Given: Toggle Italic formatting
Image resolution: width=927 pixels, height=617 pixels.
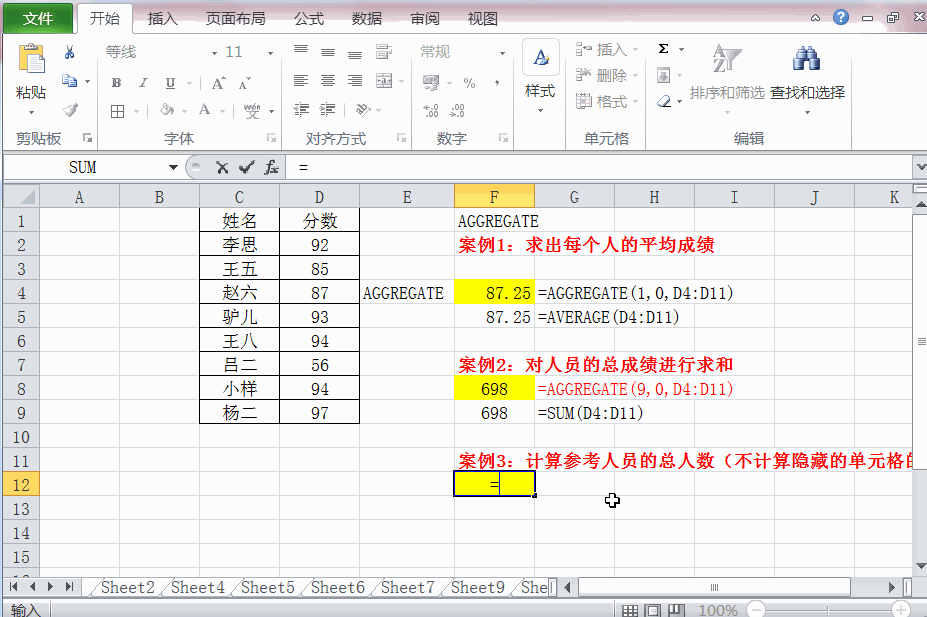Looking at the screenshot, I should [x=143, y=83].
